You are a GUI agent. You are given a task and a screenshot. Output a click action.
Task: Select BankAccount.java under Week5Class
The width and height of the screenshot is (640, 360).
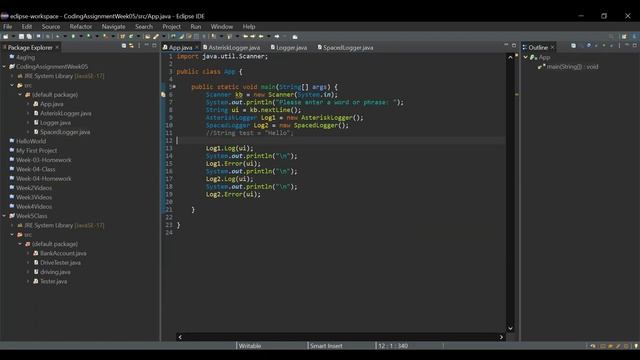pyautogui.click(x=63, y=253)
